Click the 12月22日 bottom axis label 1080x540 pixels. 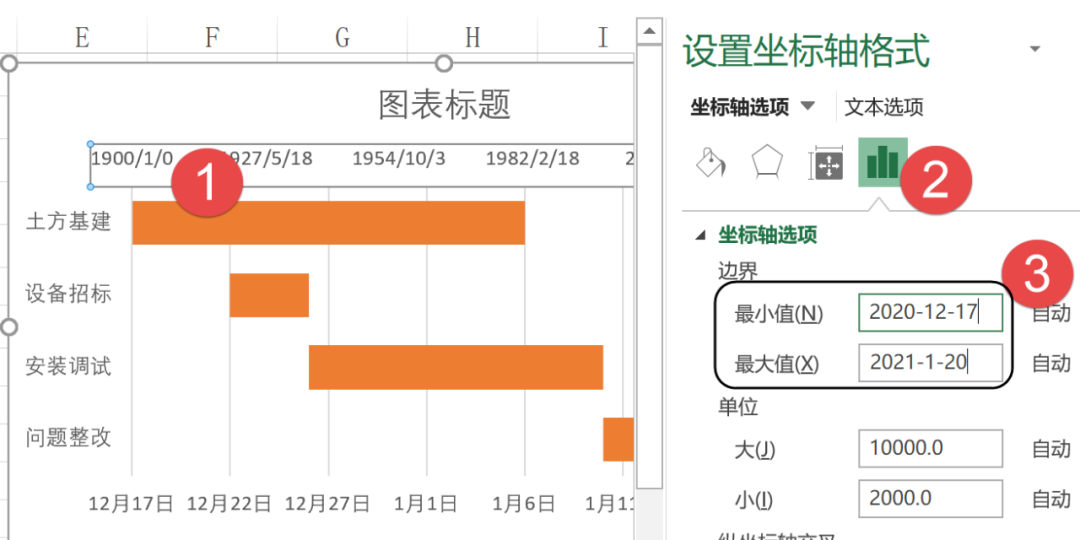click(x=230, y=504)
